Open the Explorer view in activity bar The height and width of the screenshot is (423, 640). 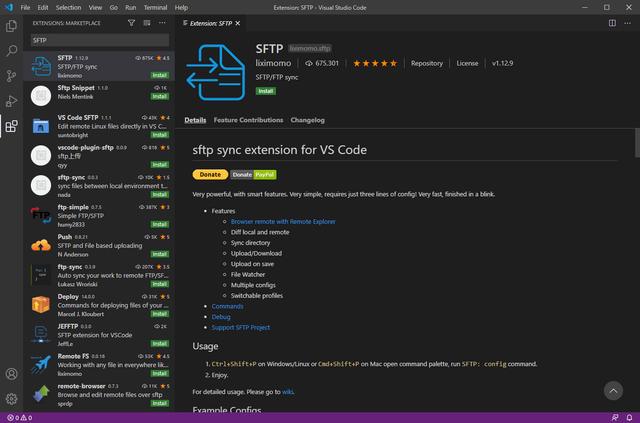(x=11, y=26)
